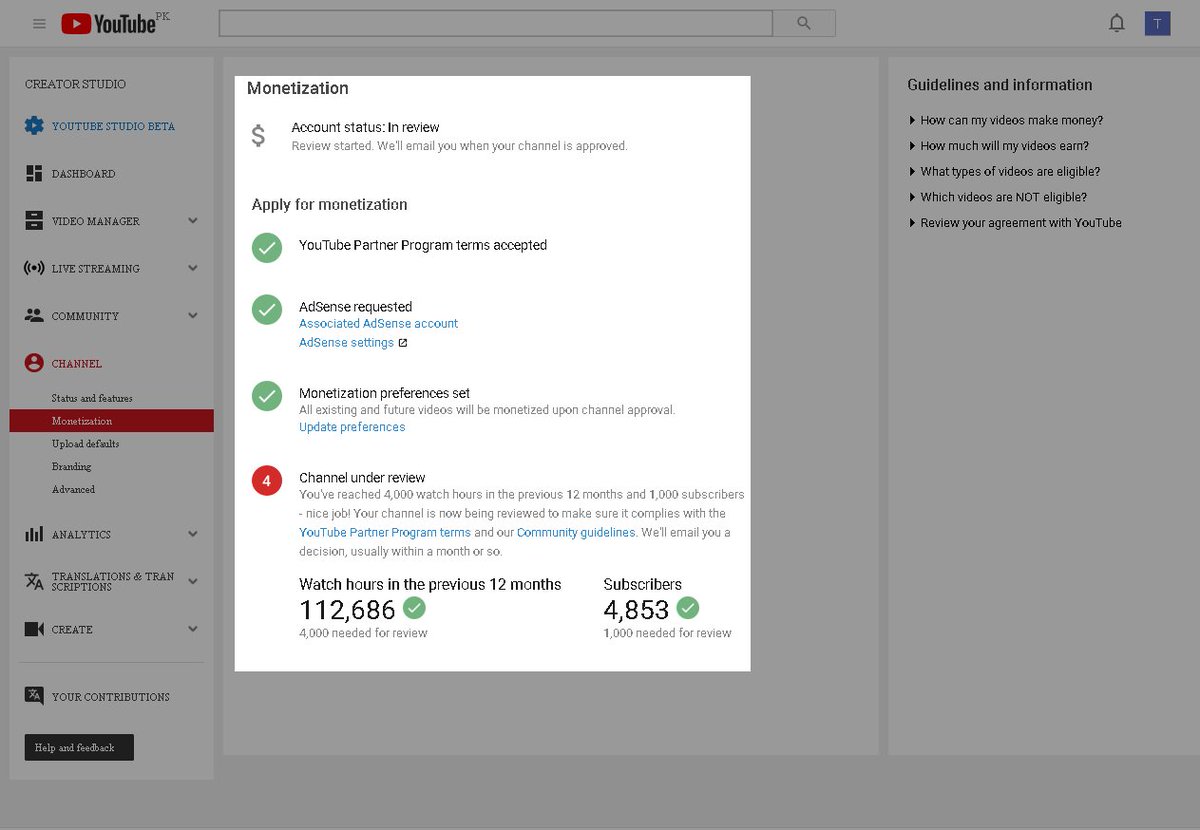Click the Creator Studio heading

coord(75,84)
